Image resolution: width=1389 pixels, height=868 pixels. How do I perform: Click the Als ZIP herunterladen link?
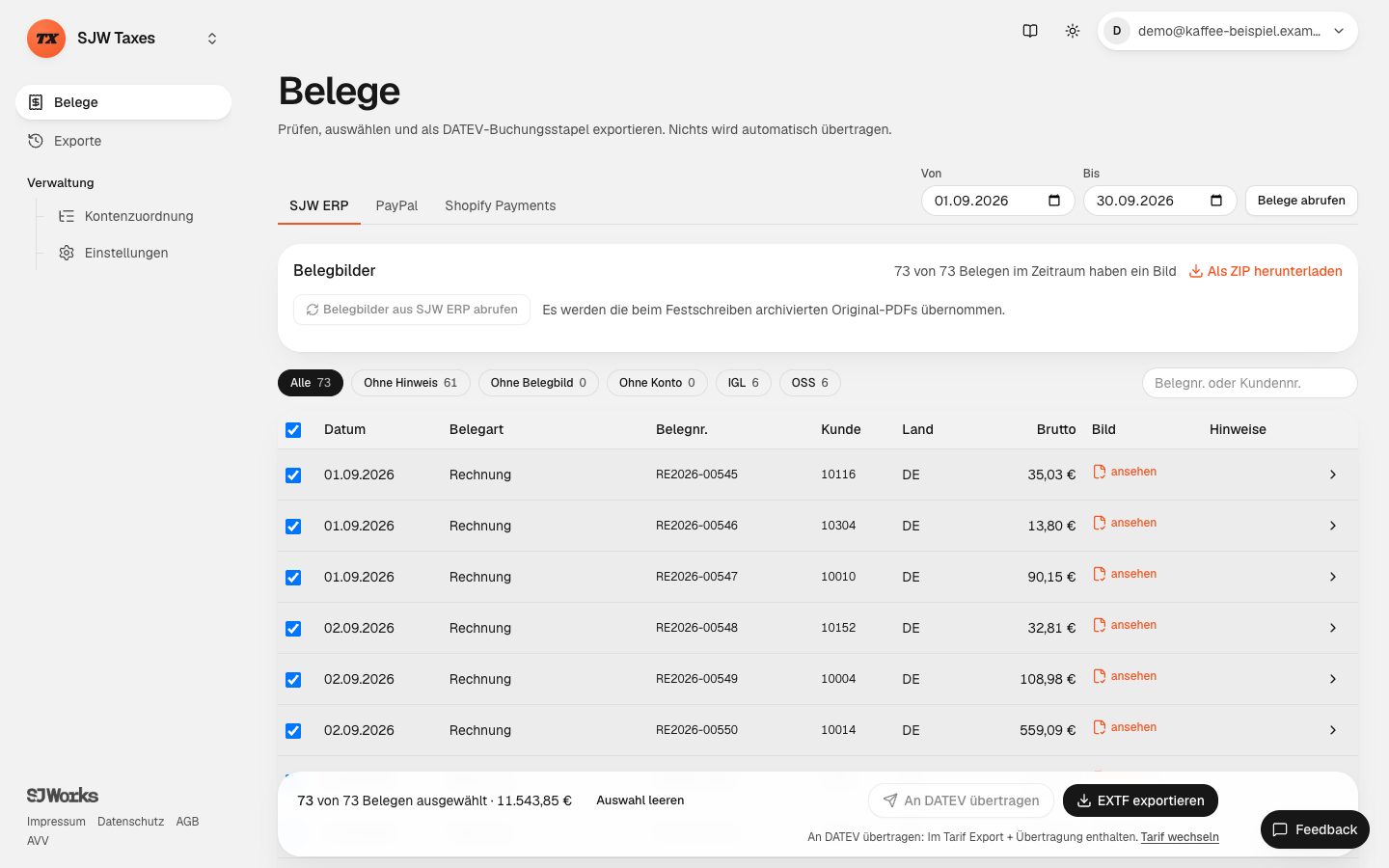1266,271
